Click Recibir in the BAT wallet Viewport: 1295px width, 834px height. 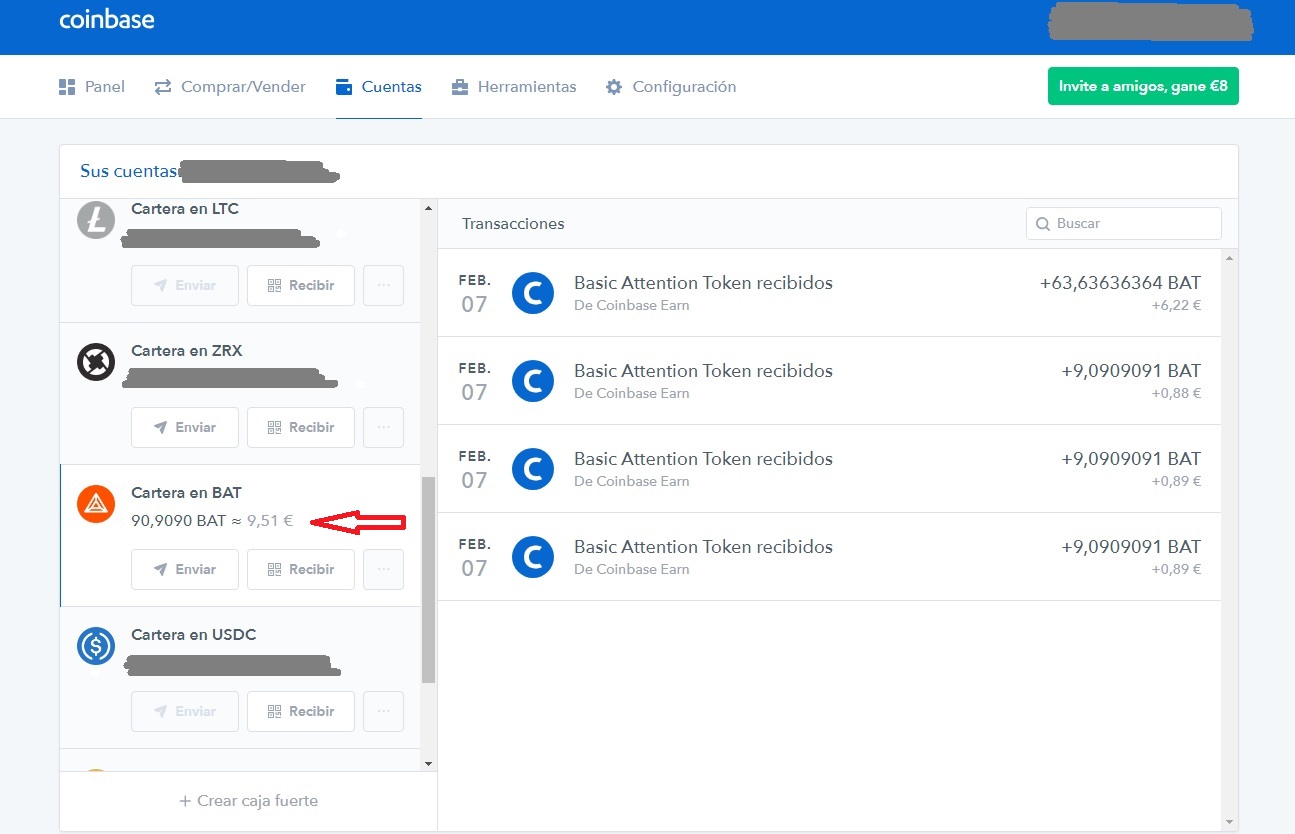point(301,569)
